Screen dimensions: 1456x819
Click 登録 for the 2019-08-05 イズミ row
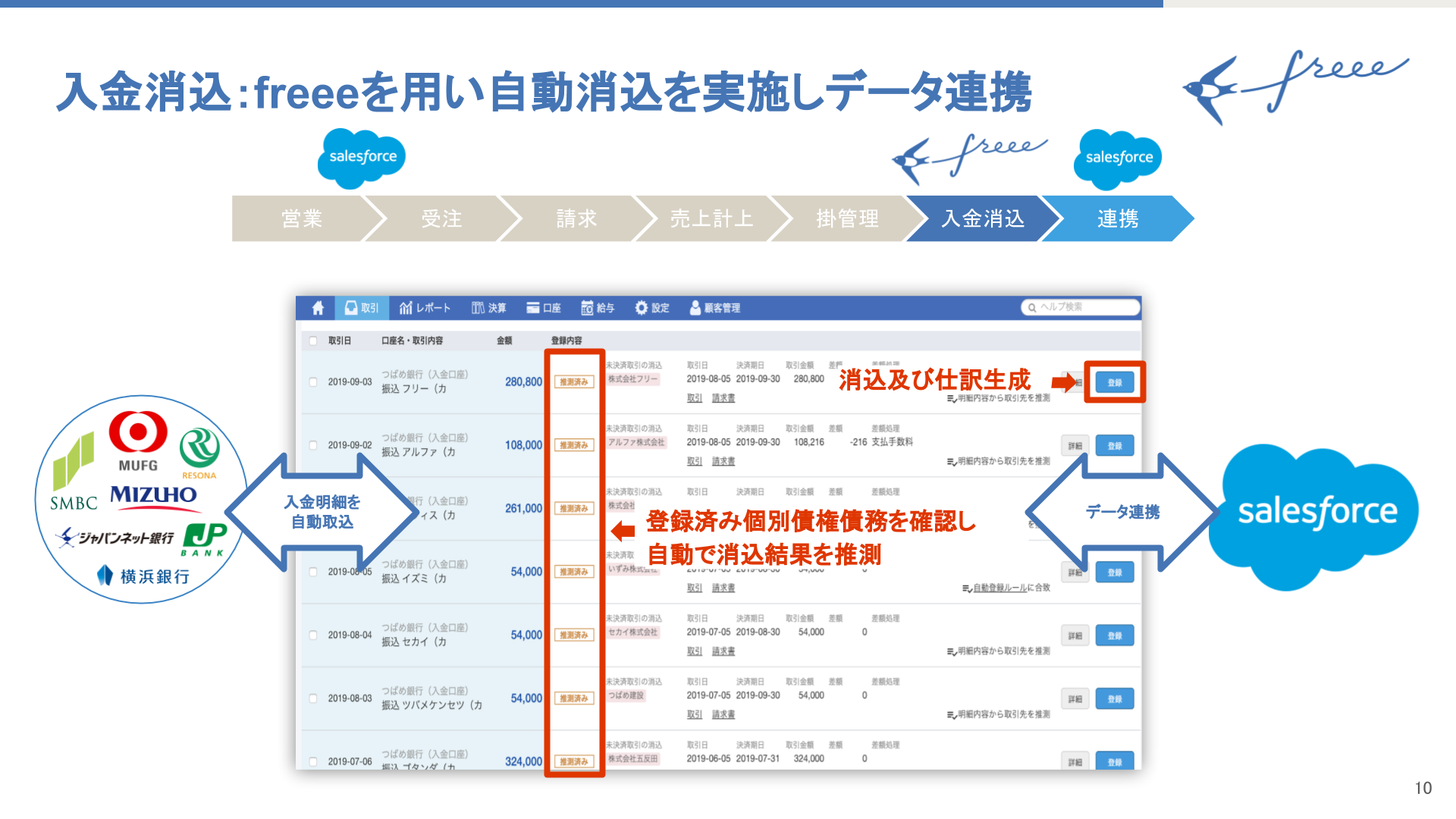pos(1114,573)
